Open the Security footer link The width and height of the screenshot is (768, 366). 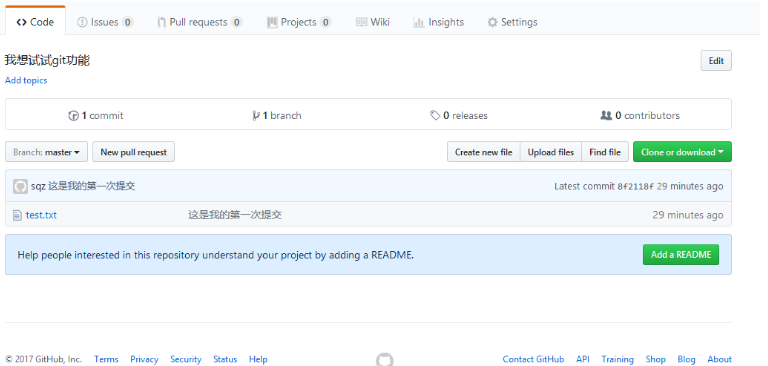coord(186,359)
